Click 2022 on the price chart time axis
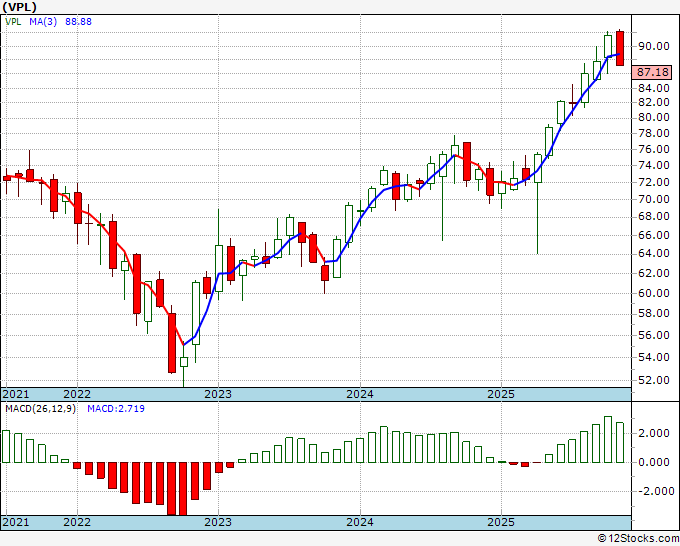 click(77, 394)
